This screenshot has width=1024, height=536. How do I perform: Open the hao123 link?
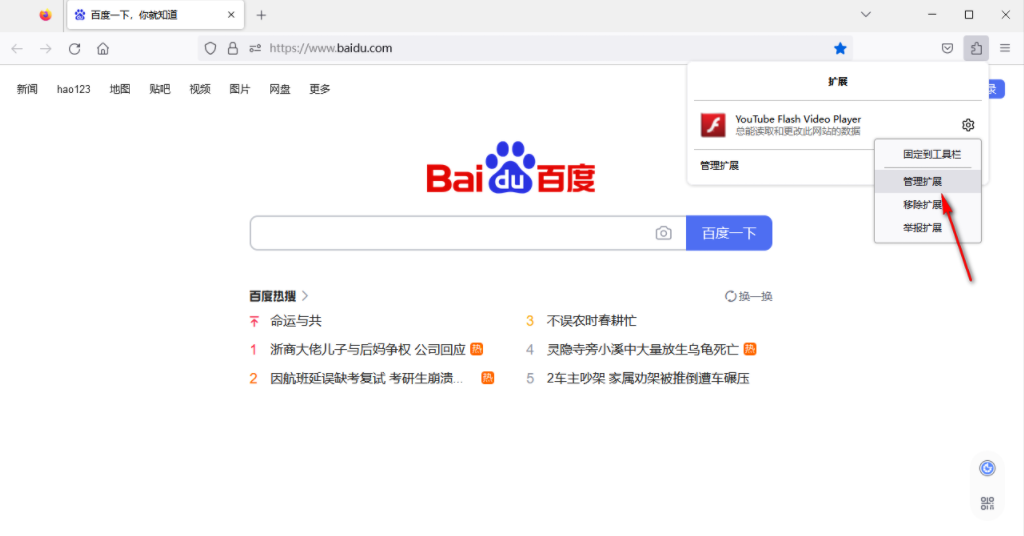click(74, 89)
